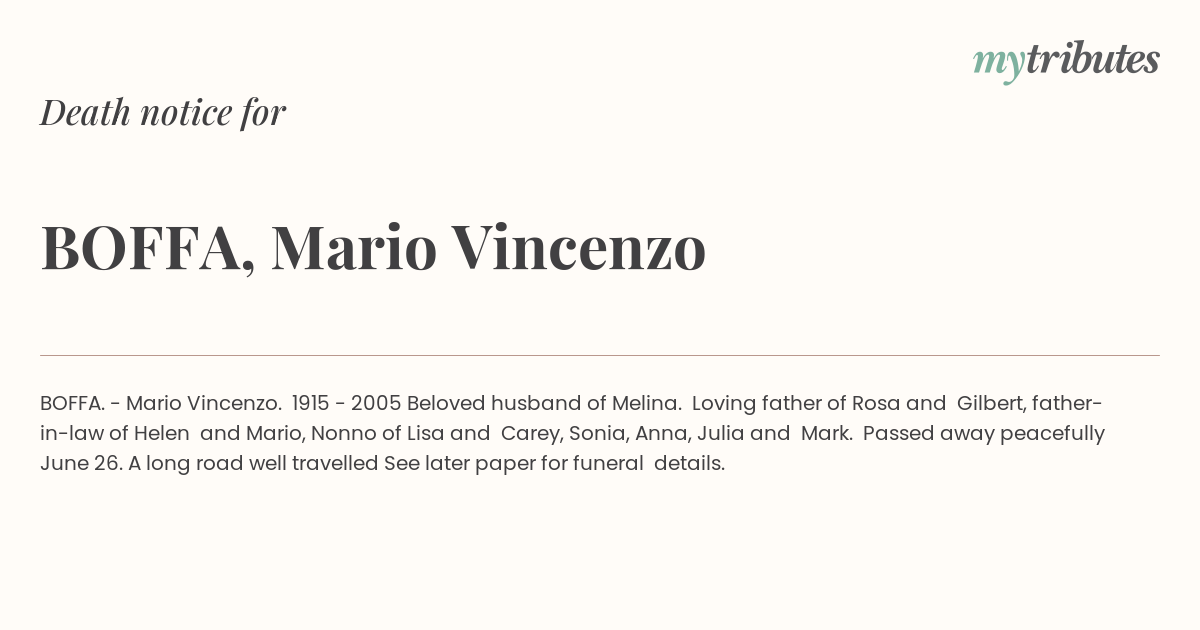Click the name "Rosa" in the notice
The height and width of the screenshot is (630, 1200).
pos(876,404)
